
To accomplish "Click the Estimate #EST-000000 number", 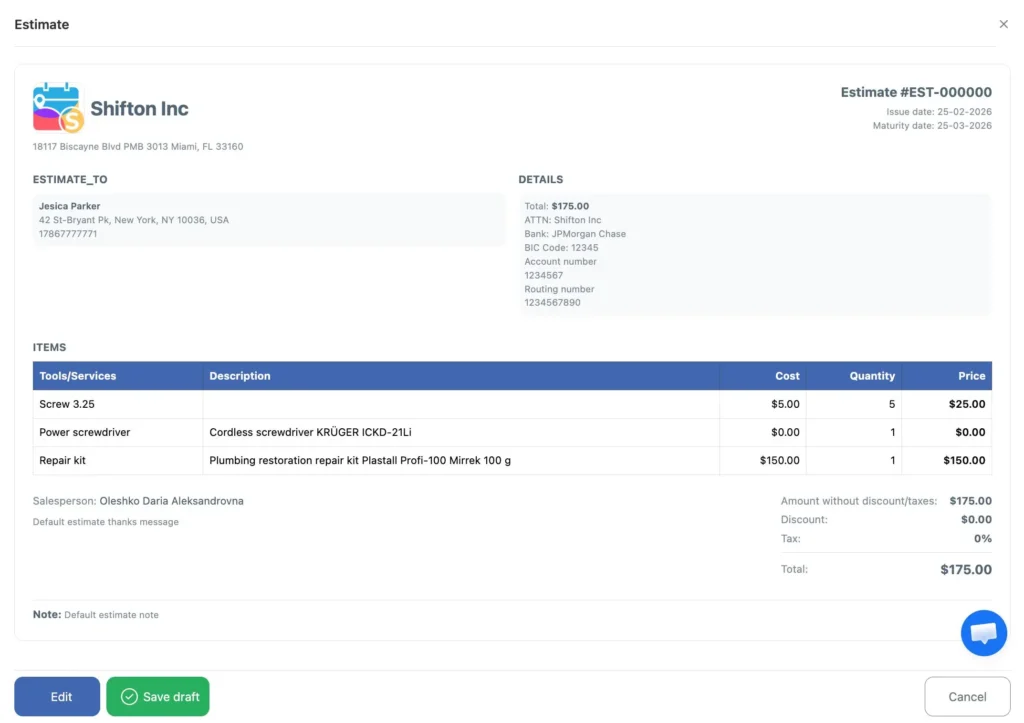I will [x=915, y=92].
